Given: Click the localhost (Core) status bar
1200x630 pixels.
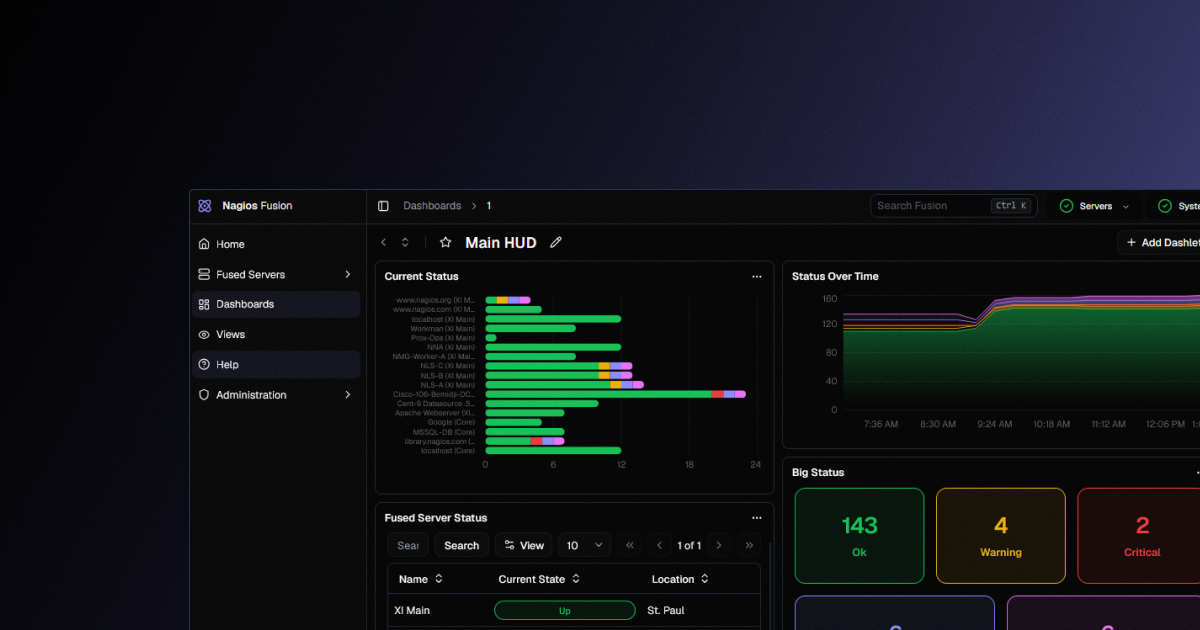Looking at the screenshot, I should pos(553,450).
